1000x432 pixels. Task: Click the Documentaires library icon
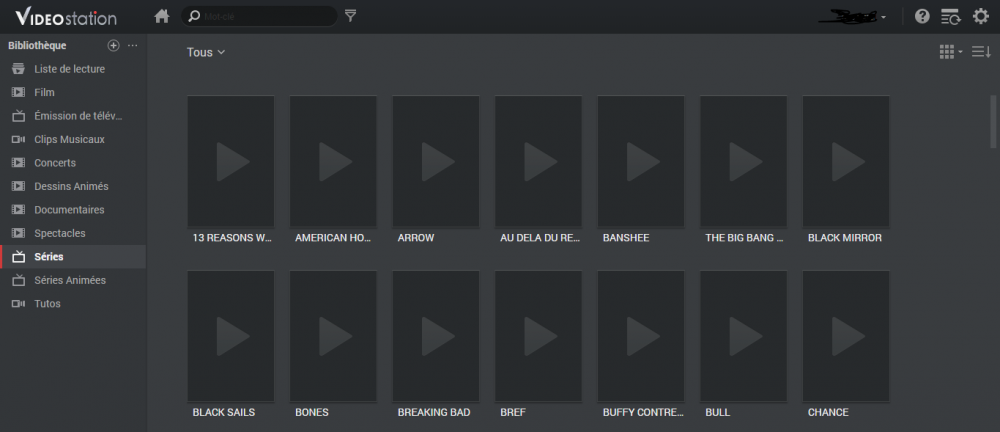click(x=18, y=210)
